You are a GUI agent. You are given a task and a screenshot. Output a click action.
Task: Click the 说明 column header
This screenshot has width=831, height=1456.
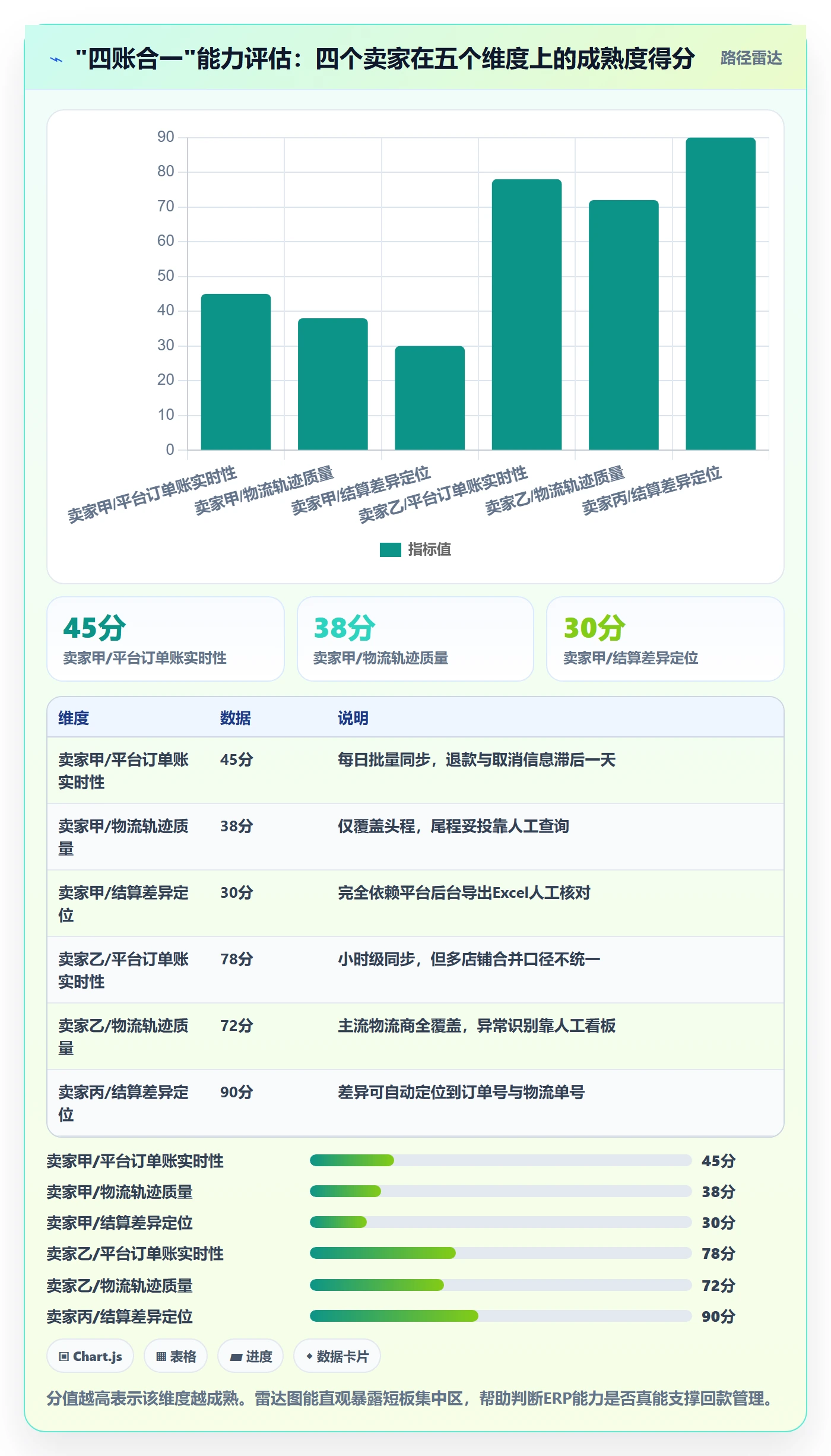[353, 718]
